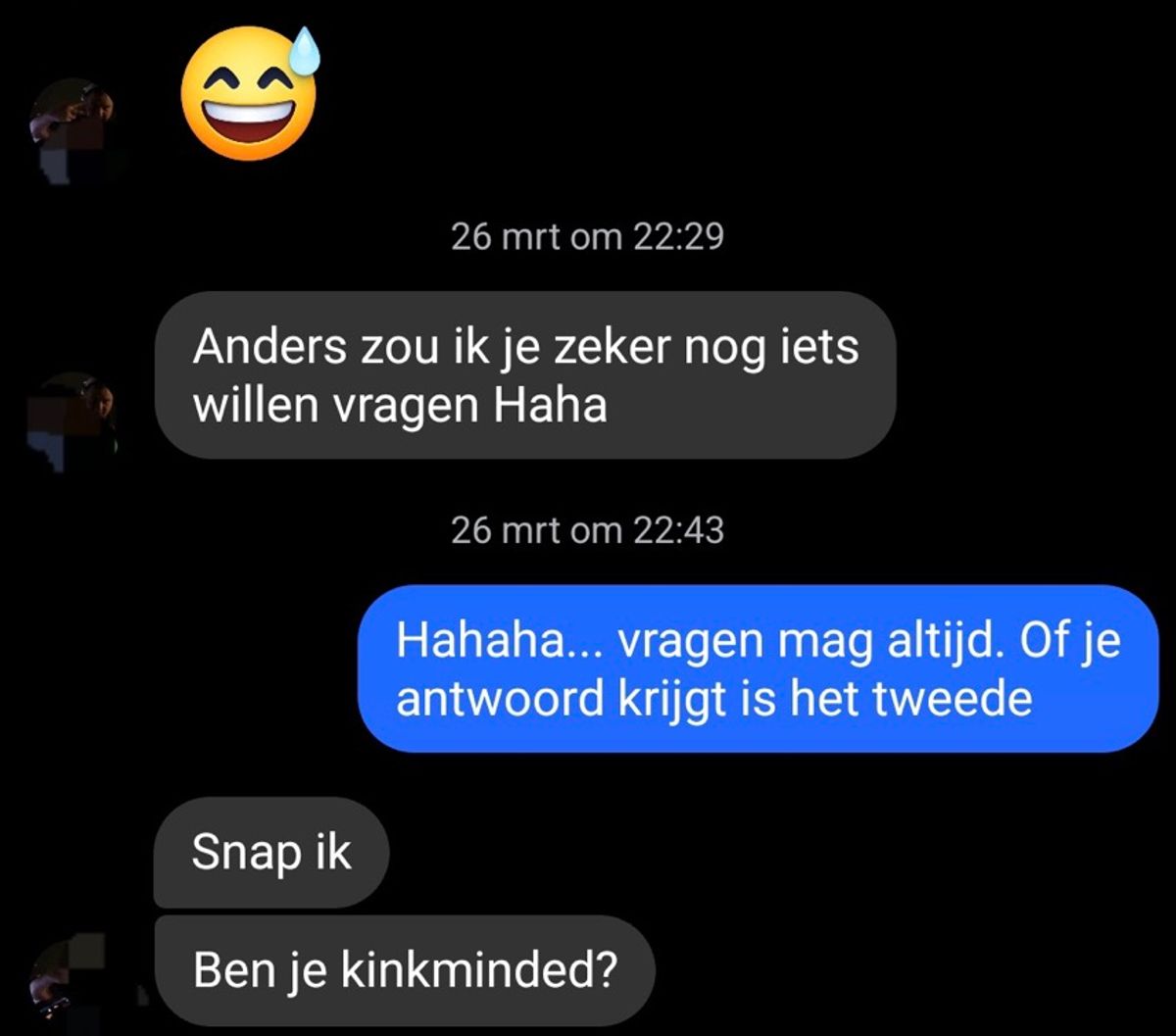Tap the "Anders zou ik je zeker" bubble

(x=526, y=375)
